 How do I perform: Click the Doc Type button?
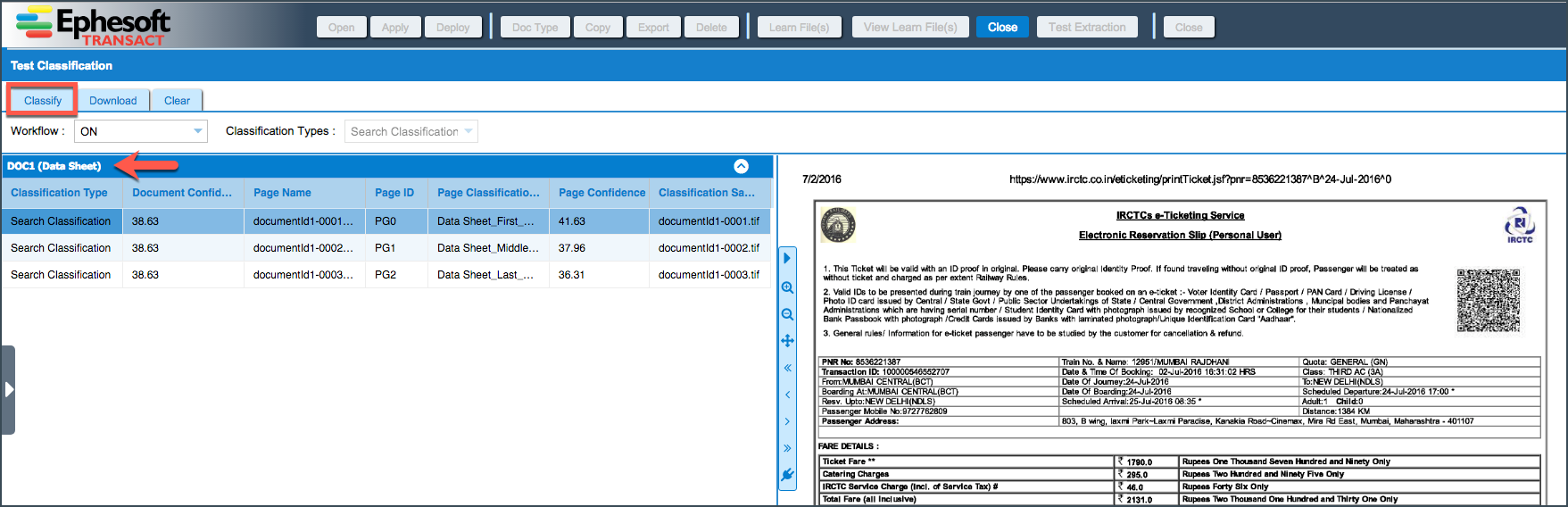[x=535, y=28]
